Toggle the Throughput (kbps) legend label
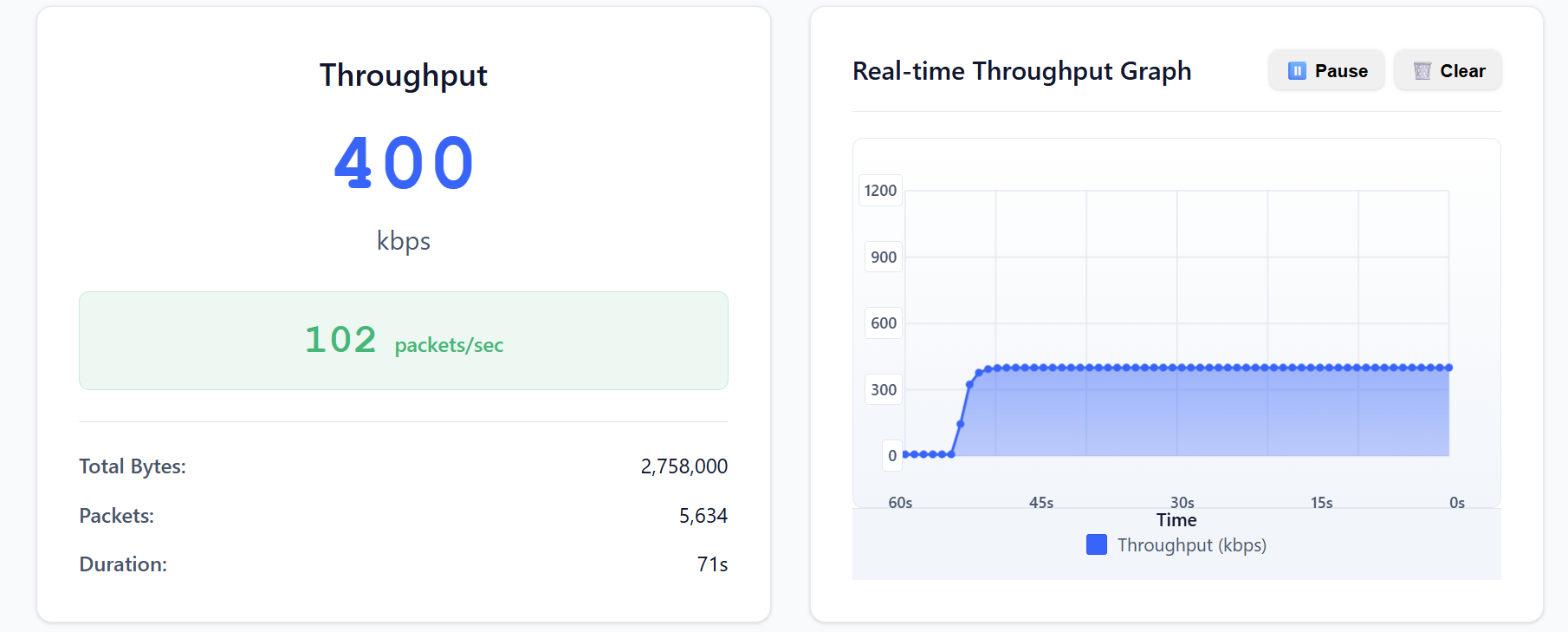Viewport: 1568px width, 632px height. [x=1191, y=544]
